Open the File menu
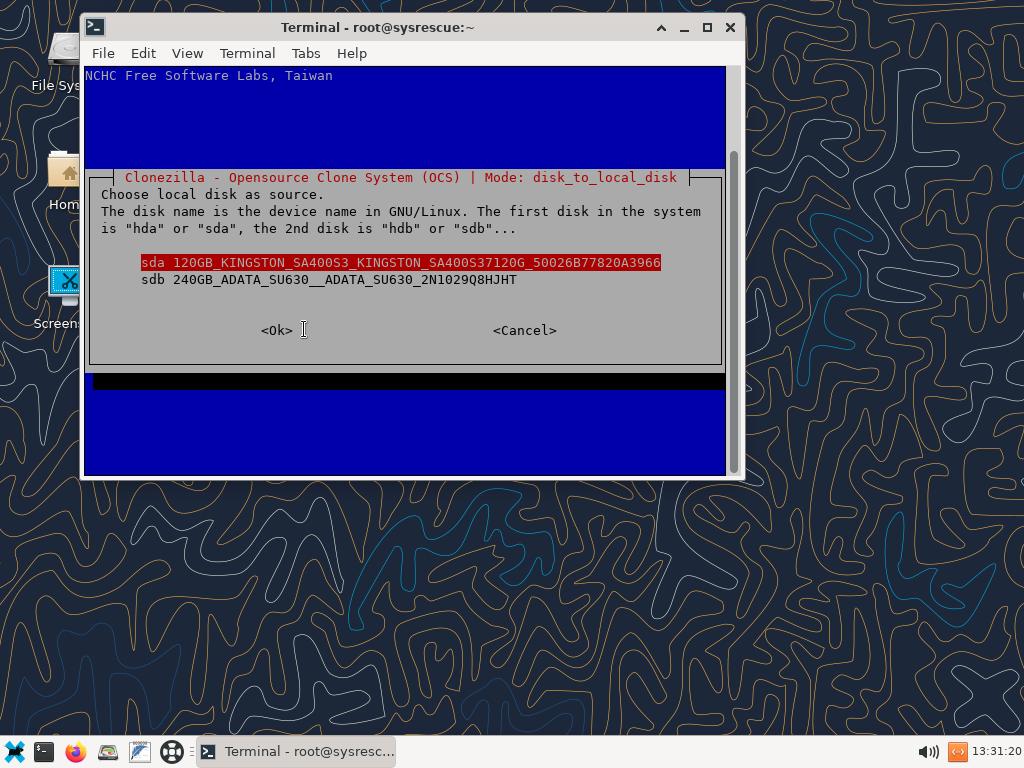1024x768 pixels. [103, 53]
